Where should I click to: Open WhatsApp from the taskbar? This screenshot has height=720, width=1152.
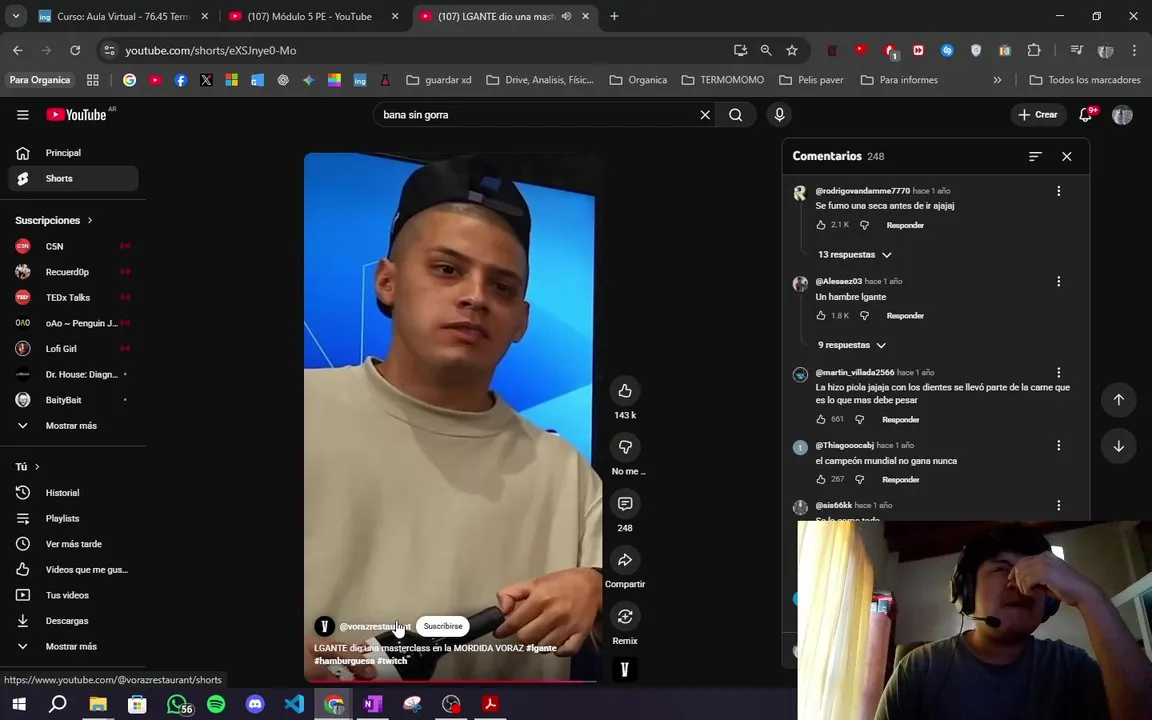(177, 704)
